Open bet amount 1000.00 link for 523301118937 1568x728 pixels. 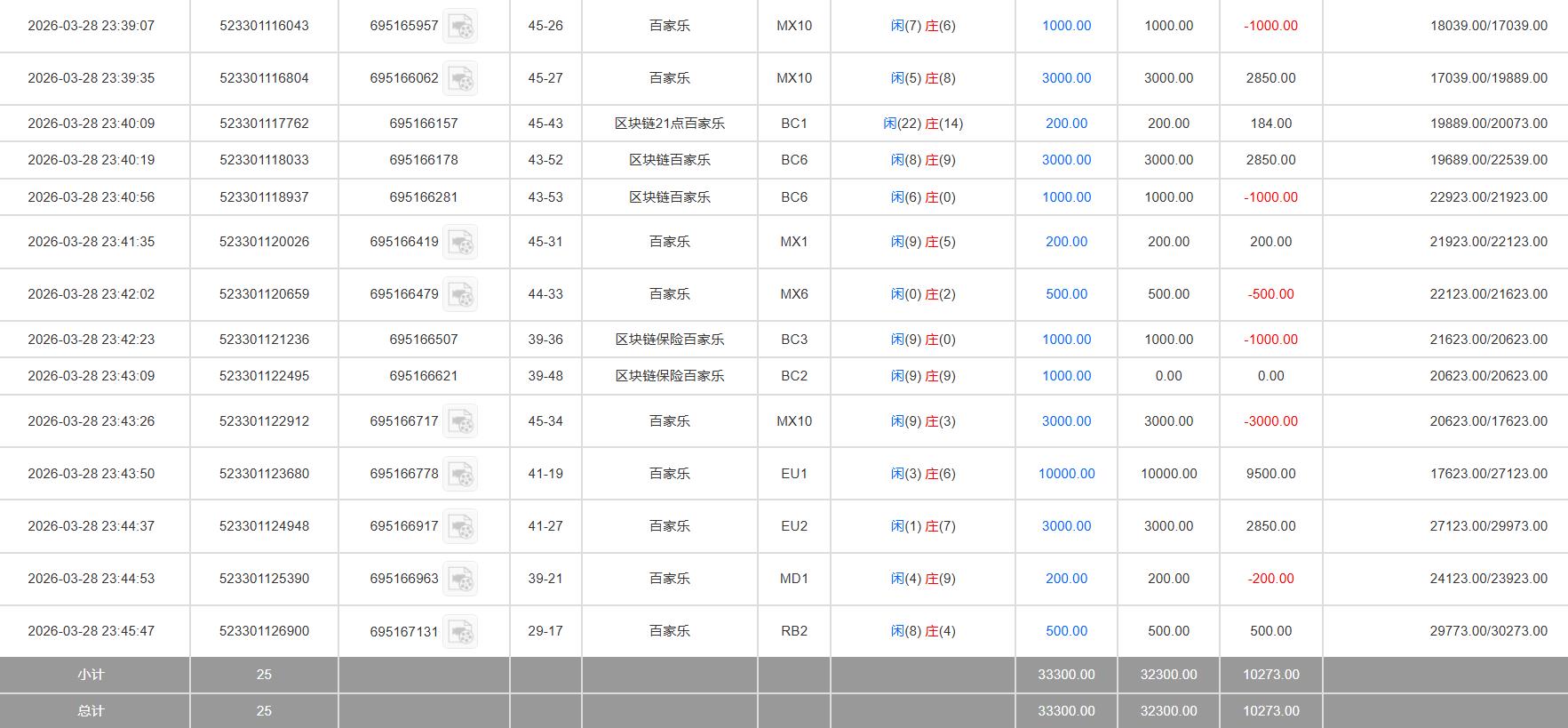(1066, 197)
